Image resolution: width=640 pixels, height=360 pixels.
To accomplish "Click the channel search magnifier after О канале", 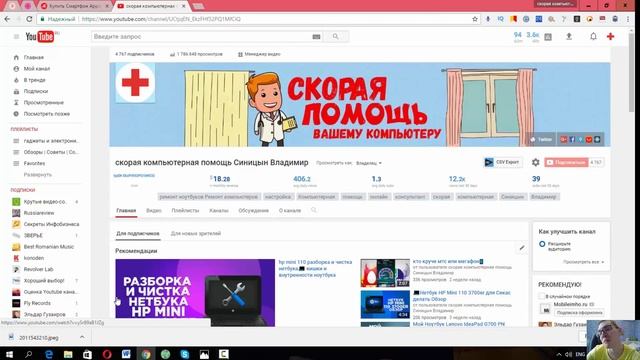I will (313, 210).
